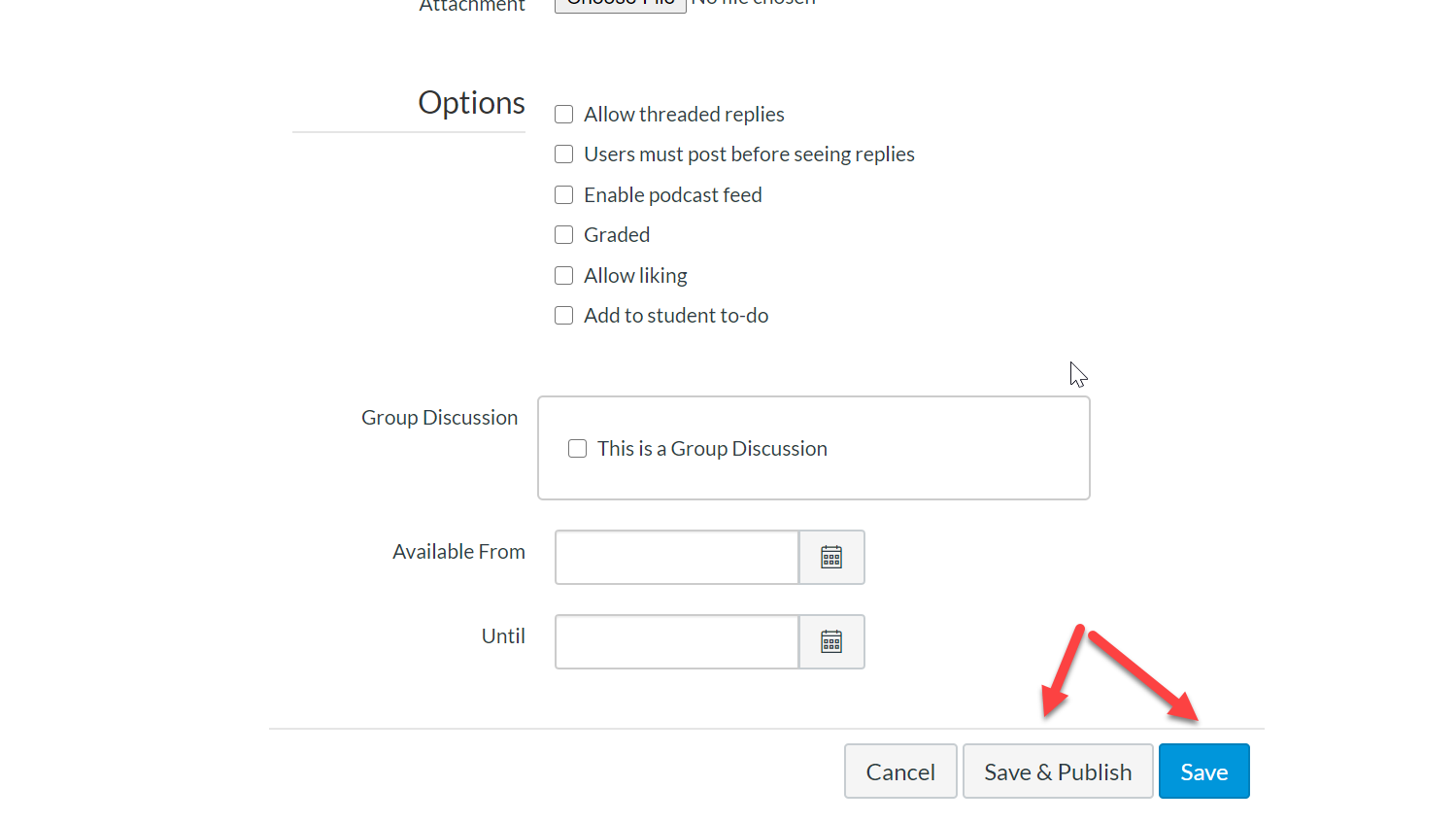Screen dimensions: 1456x823
Task: Cancel the discussion edits
Action: coord(900,772)
